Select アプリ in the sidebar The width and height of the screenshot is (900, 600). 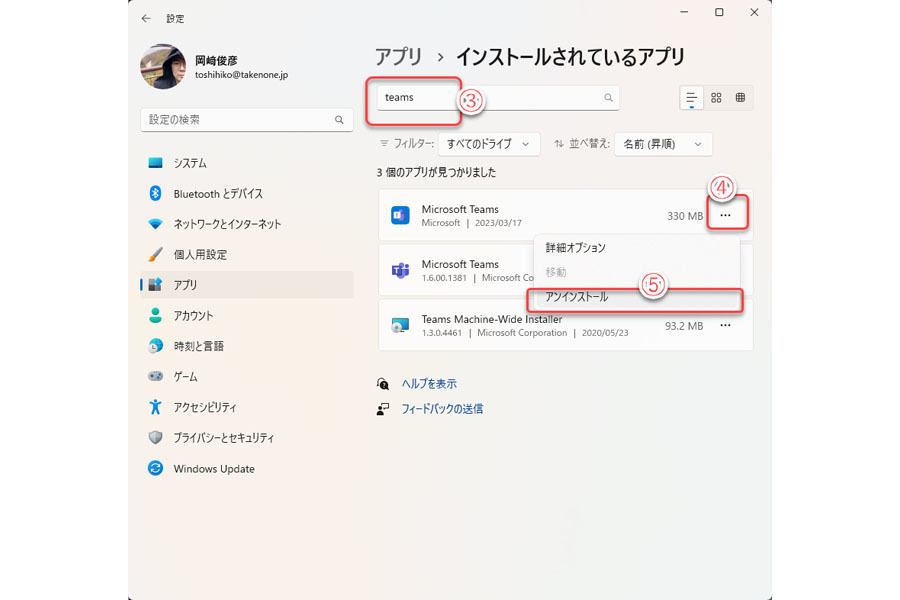pos(247,285)
